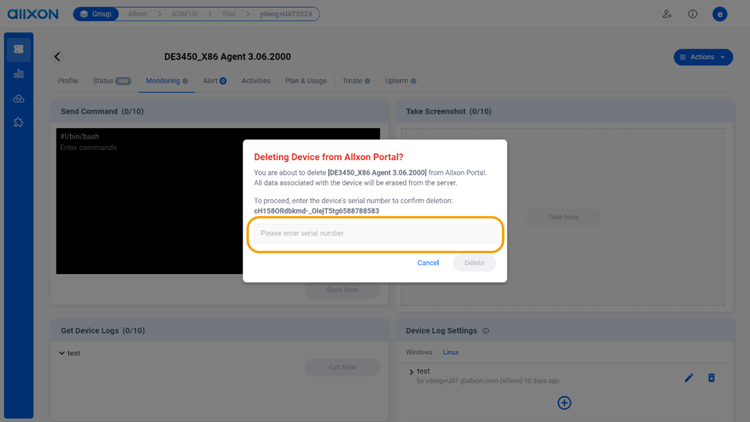The height and width of the screenshot is (422, 750).
Task: Open the user avatar menu
Action: tap(719, 14)
